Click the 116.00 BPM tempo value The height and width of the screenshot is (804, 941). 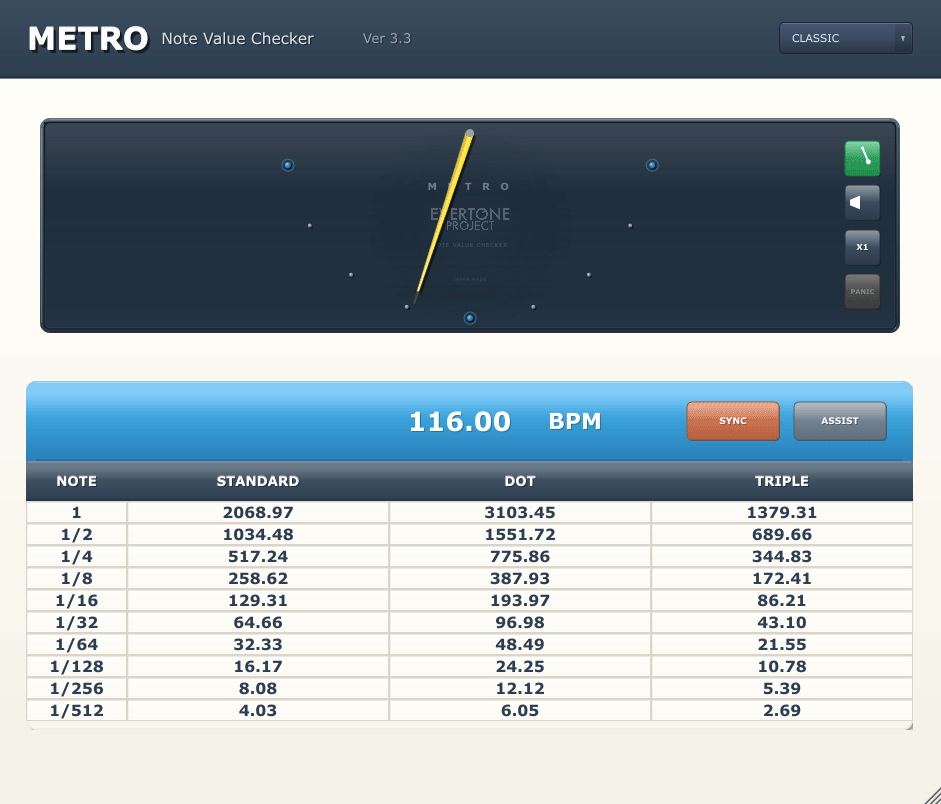coord(460,422)
